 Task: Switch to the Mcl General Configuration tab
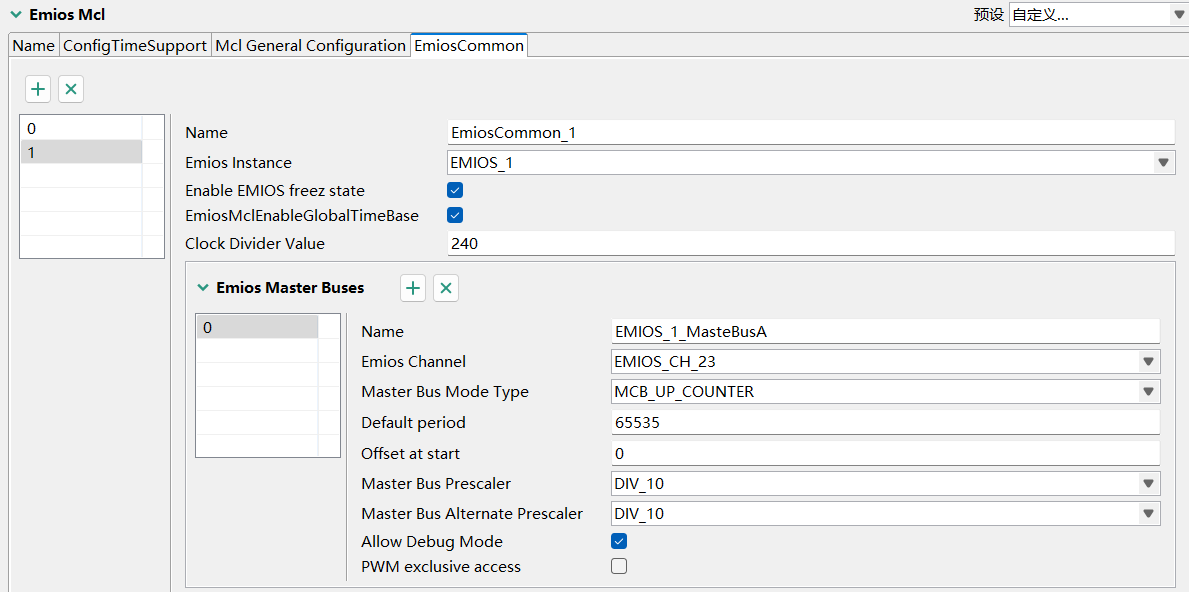pos(310,45)
